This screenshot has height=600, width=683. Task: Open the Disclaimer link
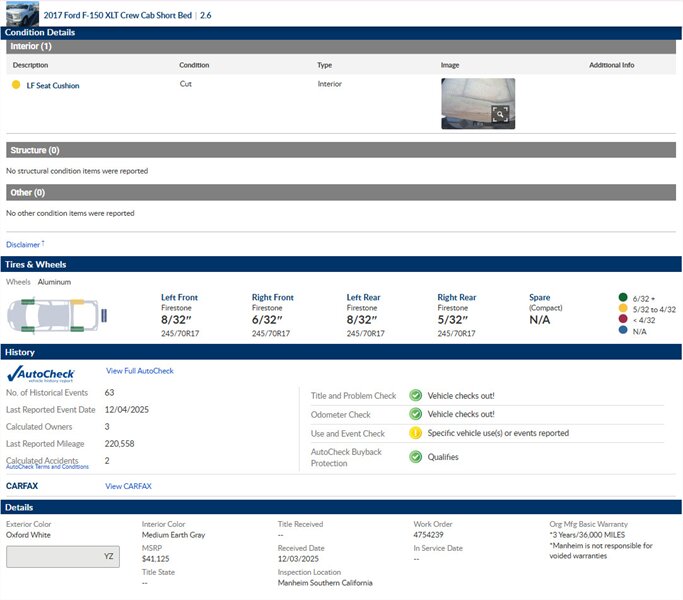(24, 244)
